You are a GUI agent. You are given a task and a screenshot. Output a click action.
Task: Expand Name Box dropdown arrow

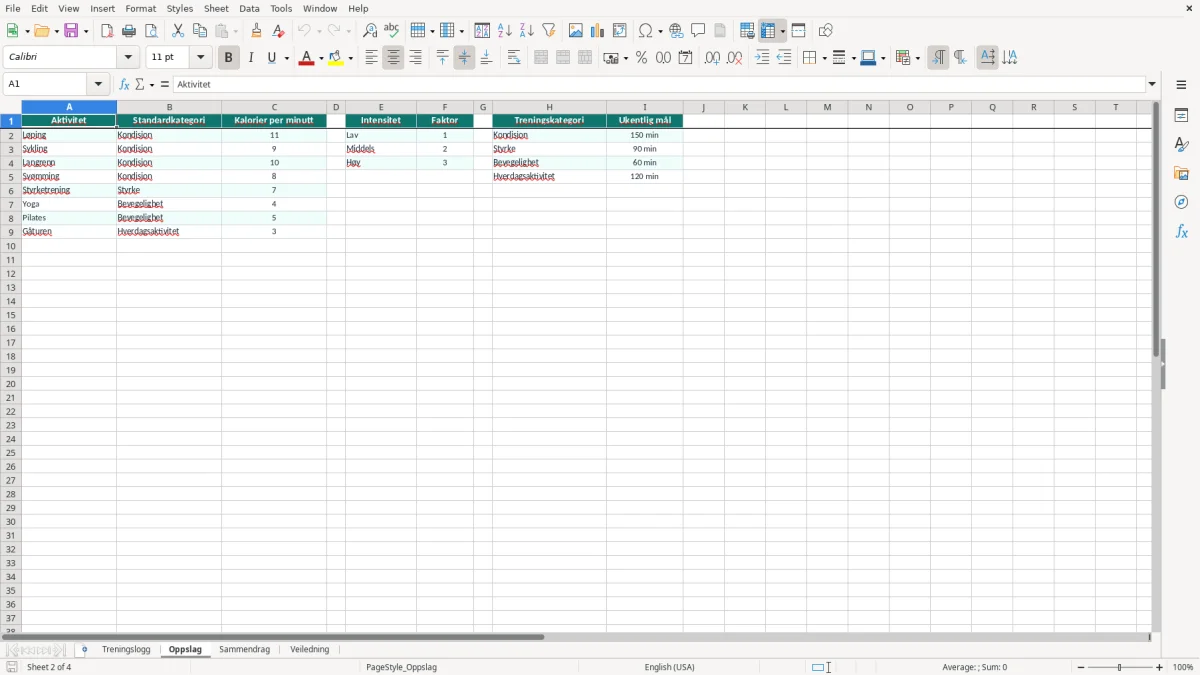click(98, 85)
